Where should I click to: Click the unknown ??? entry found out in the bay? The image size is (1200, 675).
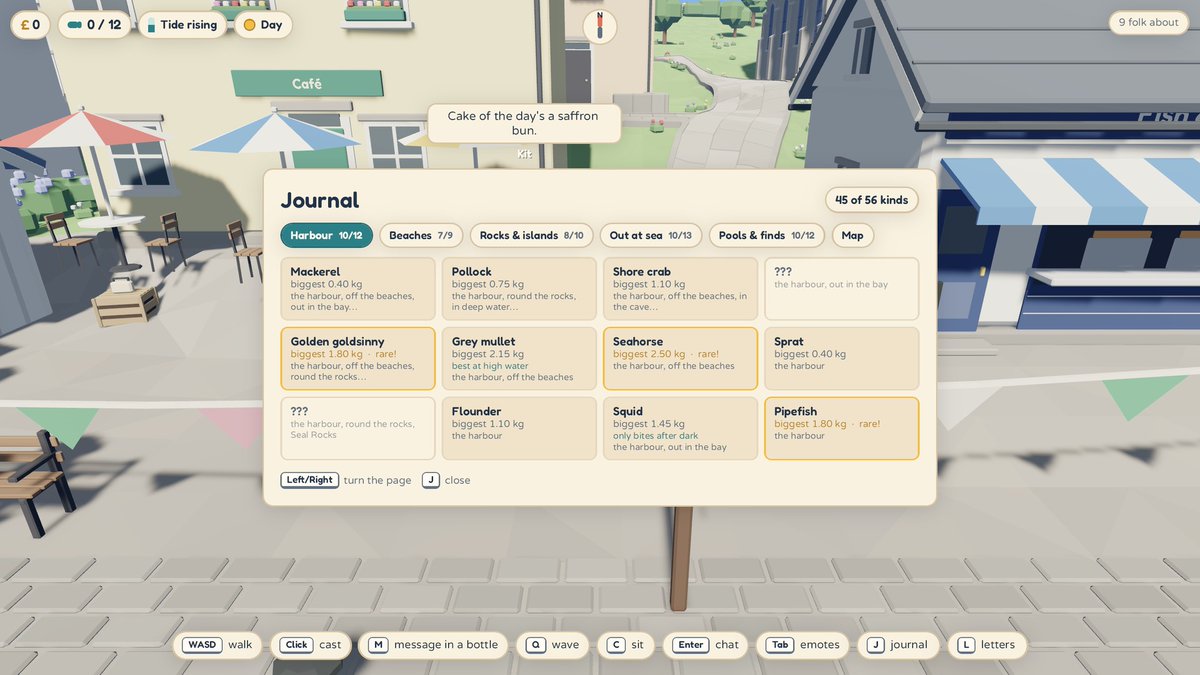click(841, 289)
